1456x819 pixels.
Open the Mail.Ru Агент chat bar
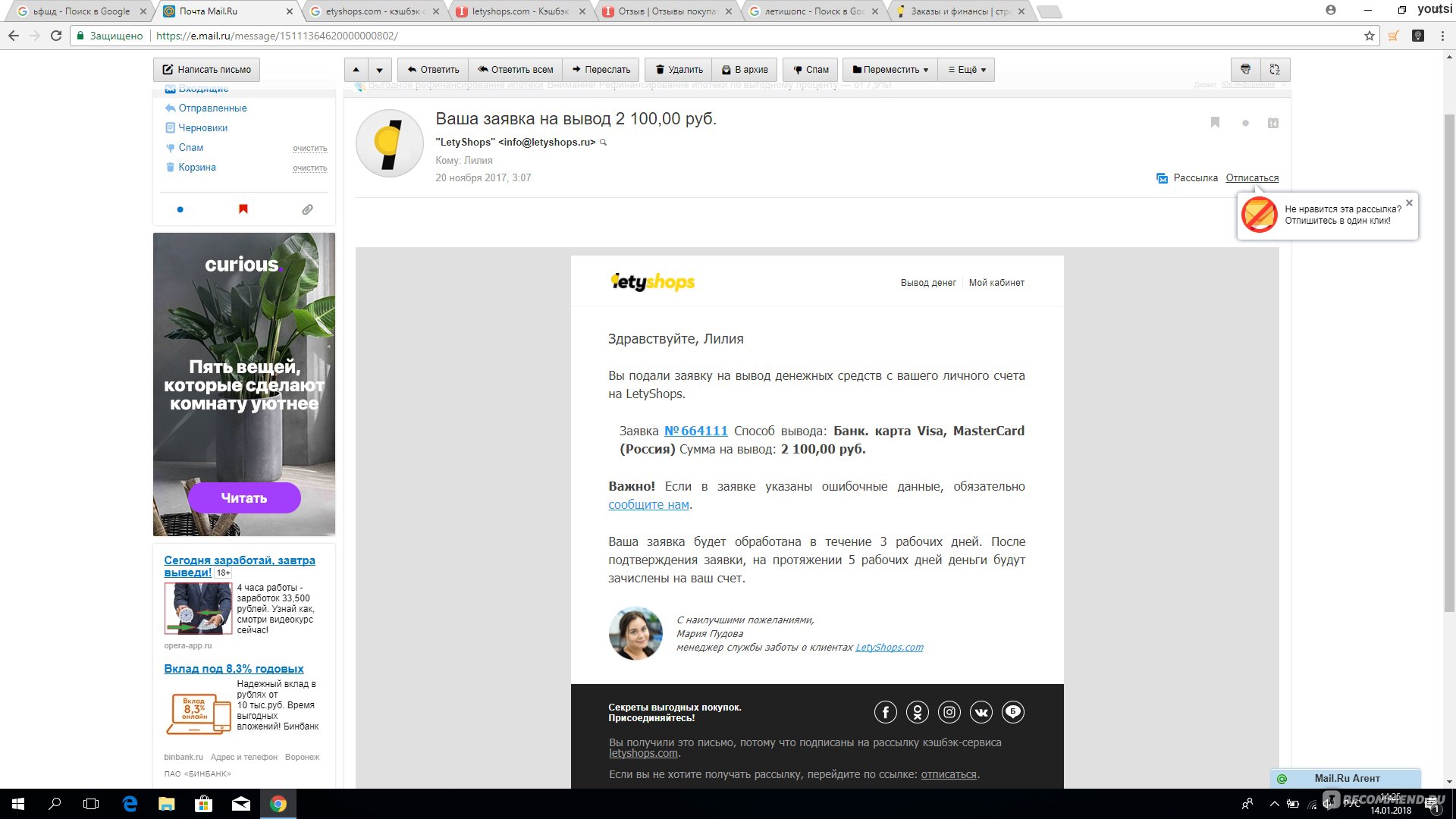(x=1345, y=779)
